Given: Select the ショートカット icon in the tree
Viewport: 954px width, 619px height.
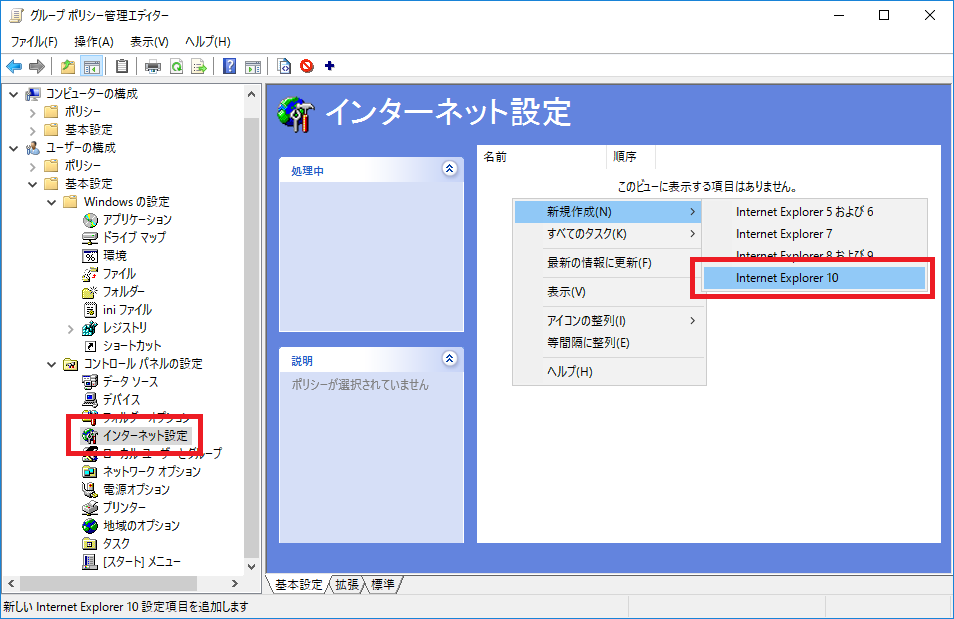Looking at the screenshot, I should point(90,346).
